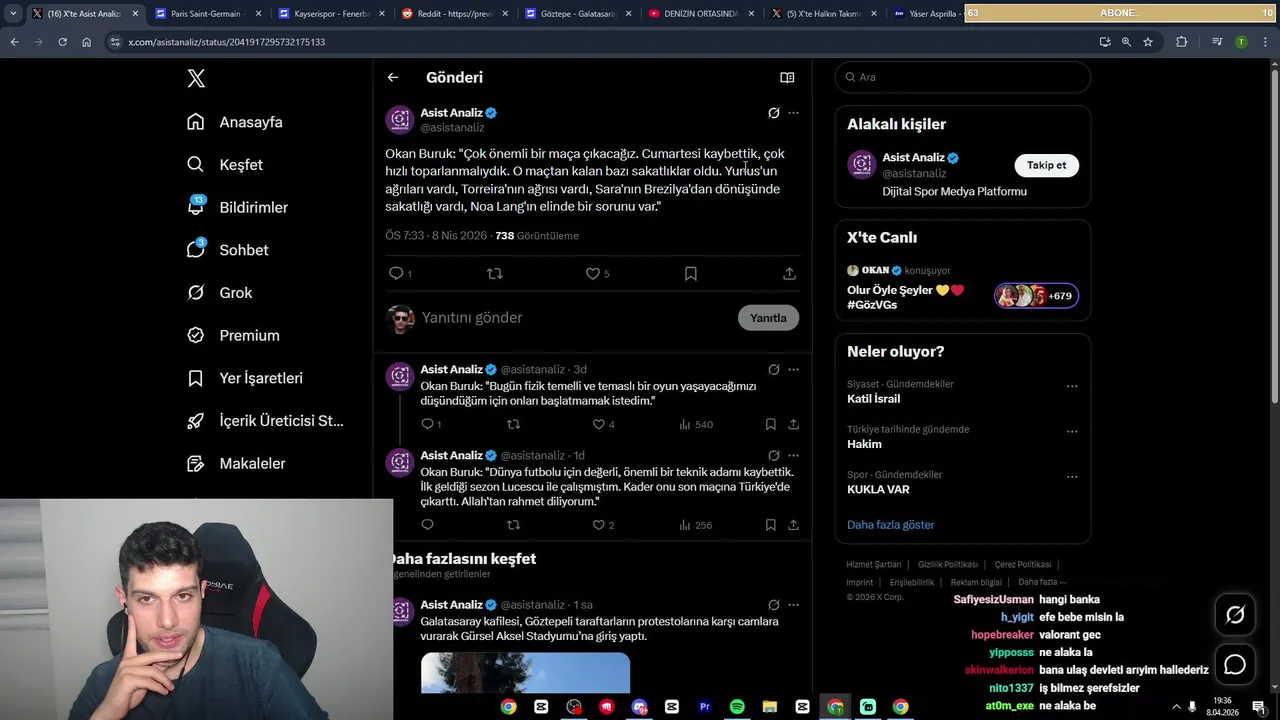Open more options on the 1 sa post
1280x720 pixels.
(793, 605)
